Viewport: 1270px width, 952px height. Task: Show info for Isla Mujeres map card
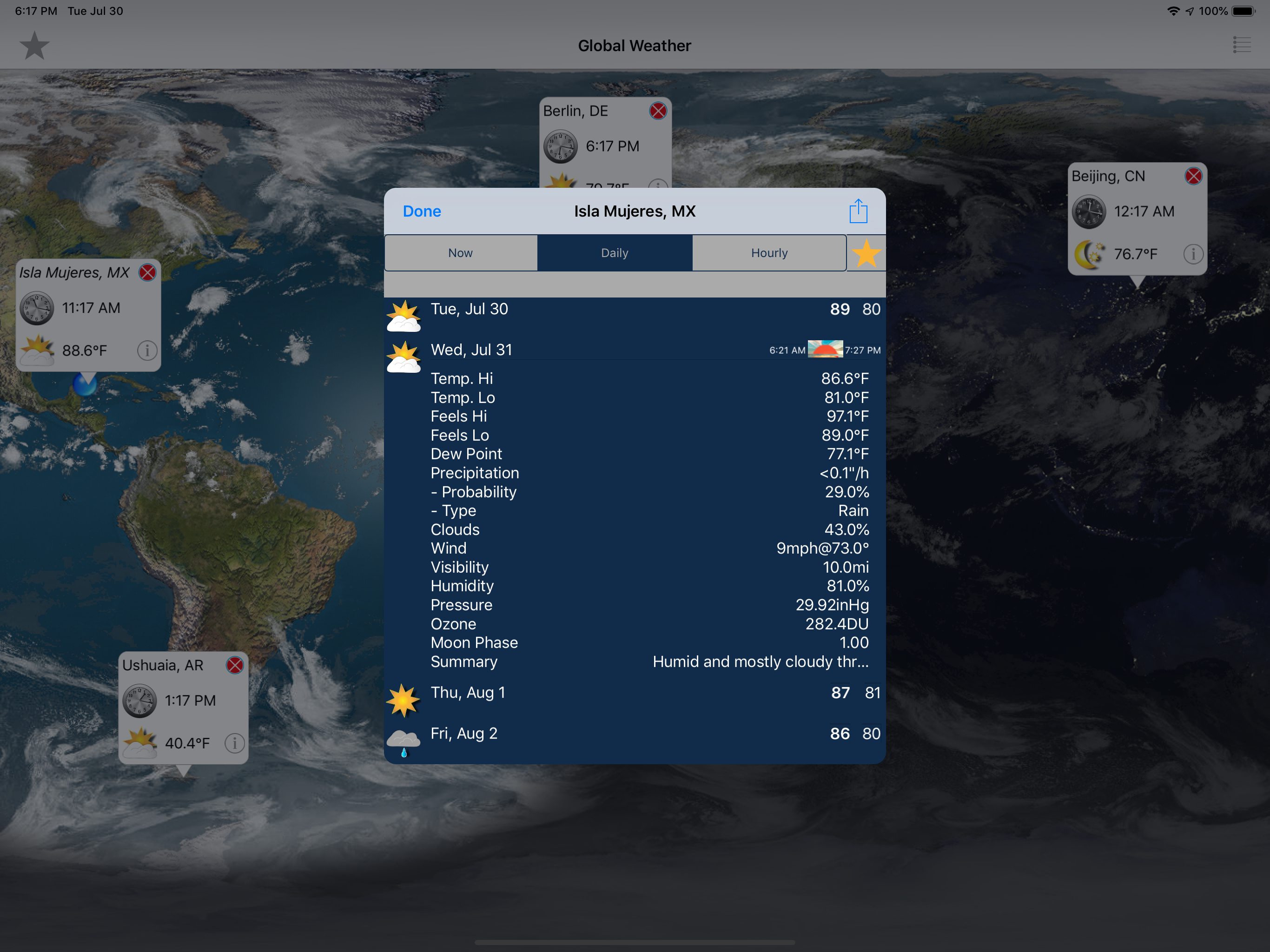147,350
